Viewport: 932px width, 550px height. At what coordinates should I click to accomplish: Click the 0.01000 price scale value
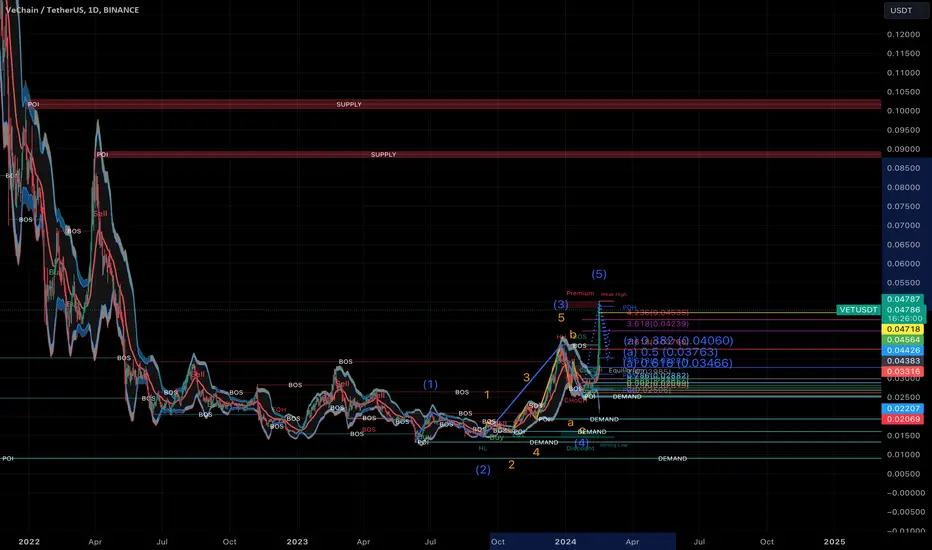tap(903, 455)
